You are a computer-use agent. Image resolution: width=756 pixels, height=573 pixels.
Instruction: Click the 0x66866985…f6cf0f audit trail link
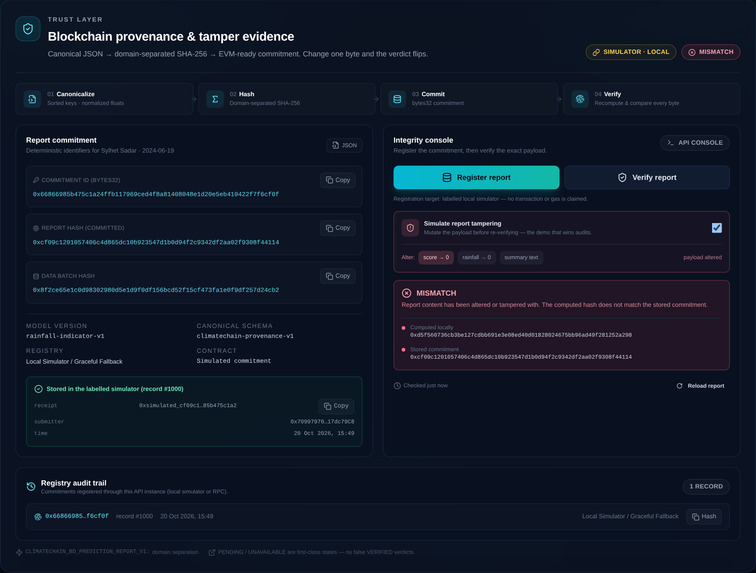pos(77,516)
